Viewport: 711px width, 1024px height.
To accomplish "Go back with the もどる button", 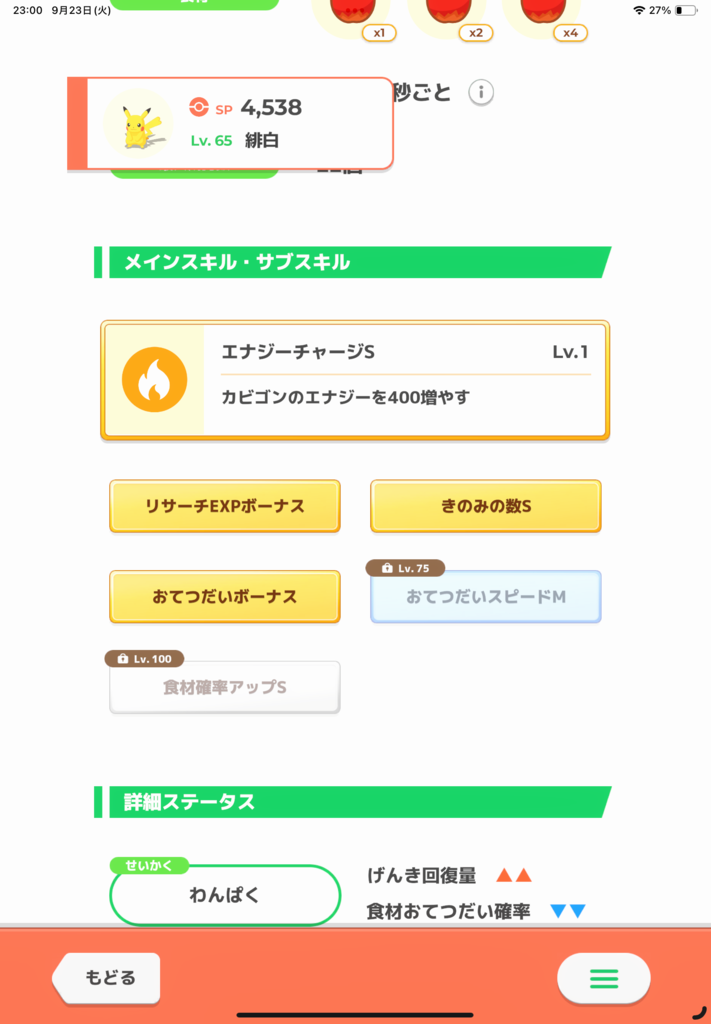I will (106, 978).
